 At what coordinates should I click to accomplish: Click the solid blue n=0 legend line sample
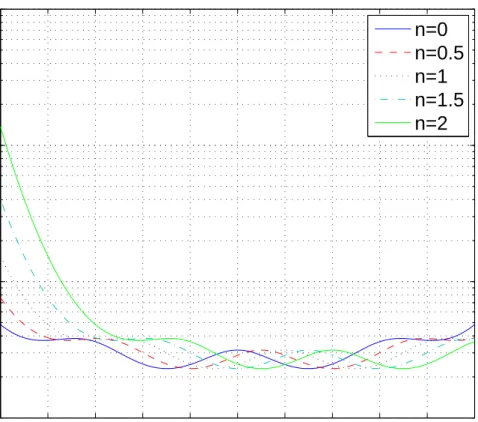[392, 29]
